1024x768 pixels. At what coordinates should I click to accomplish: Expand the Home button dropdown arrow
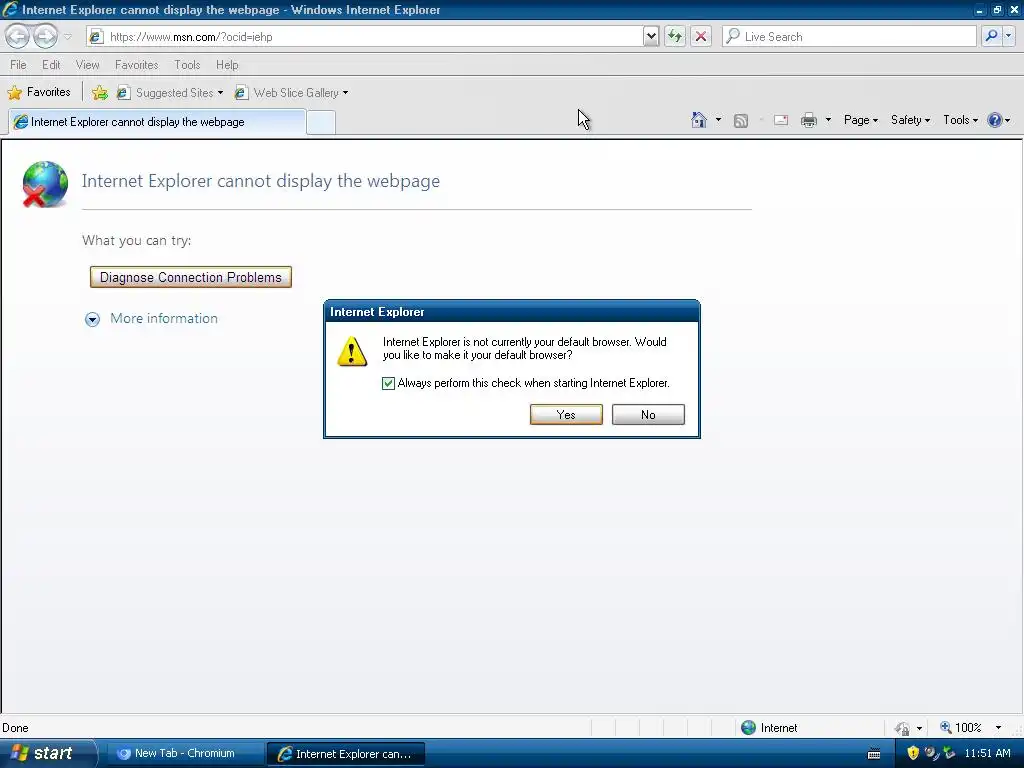(x=718, y=120)
